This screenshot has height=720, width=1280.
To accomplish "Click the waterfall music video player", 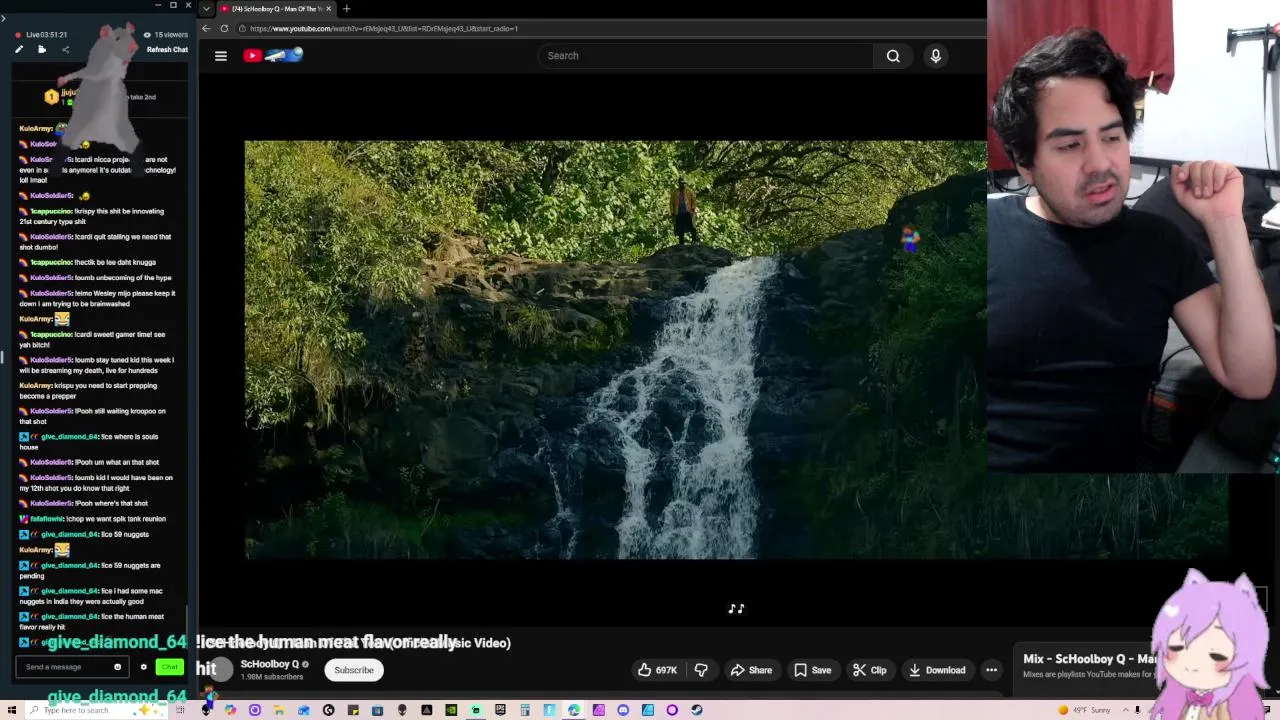I will [x=615, y=350].
